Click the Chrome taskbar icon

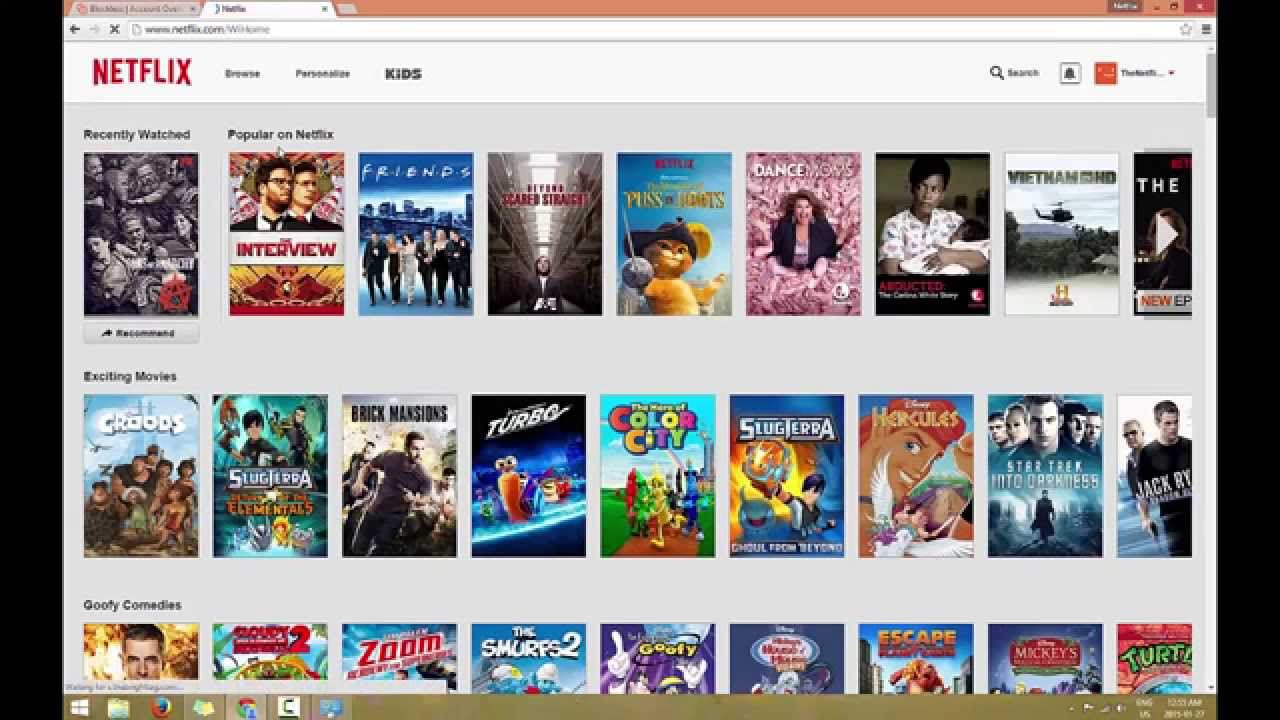tap(246, 707)
